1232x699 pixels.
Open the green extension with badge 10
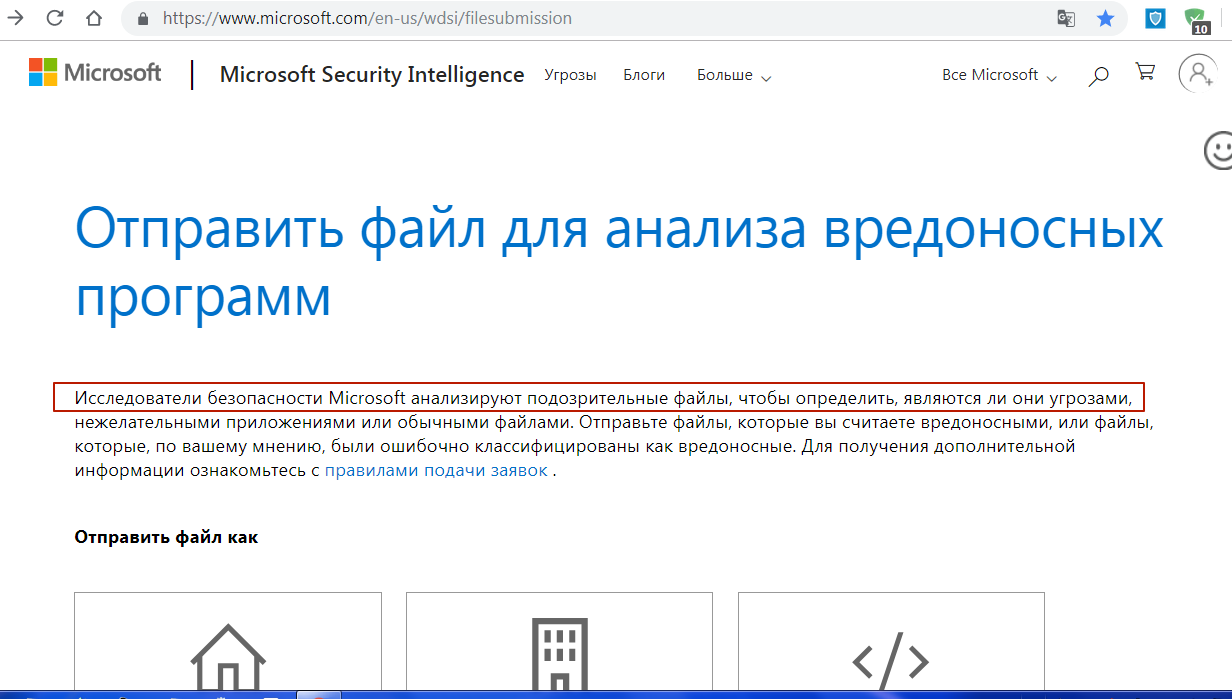pyautogui.click(x=1196, y=19)
